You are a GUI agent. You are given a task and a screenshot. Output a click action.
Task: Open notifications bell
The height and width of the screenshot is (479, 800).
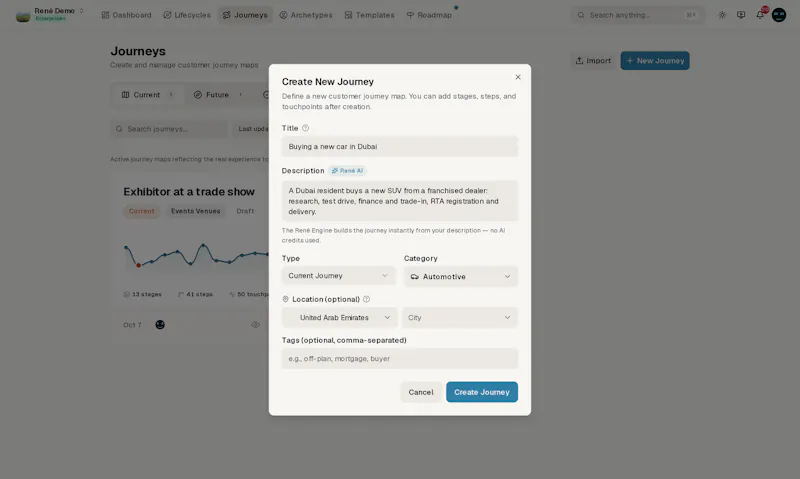pyautogui.click(x=760, y=15)
